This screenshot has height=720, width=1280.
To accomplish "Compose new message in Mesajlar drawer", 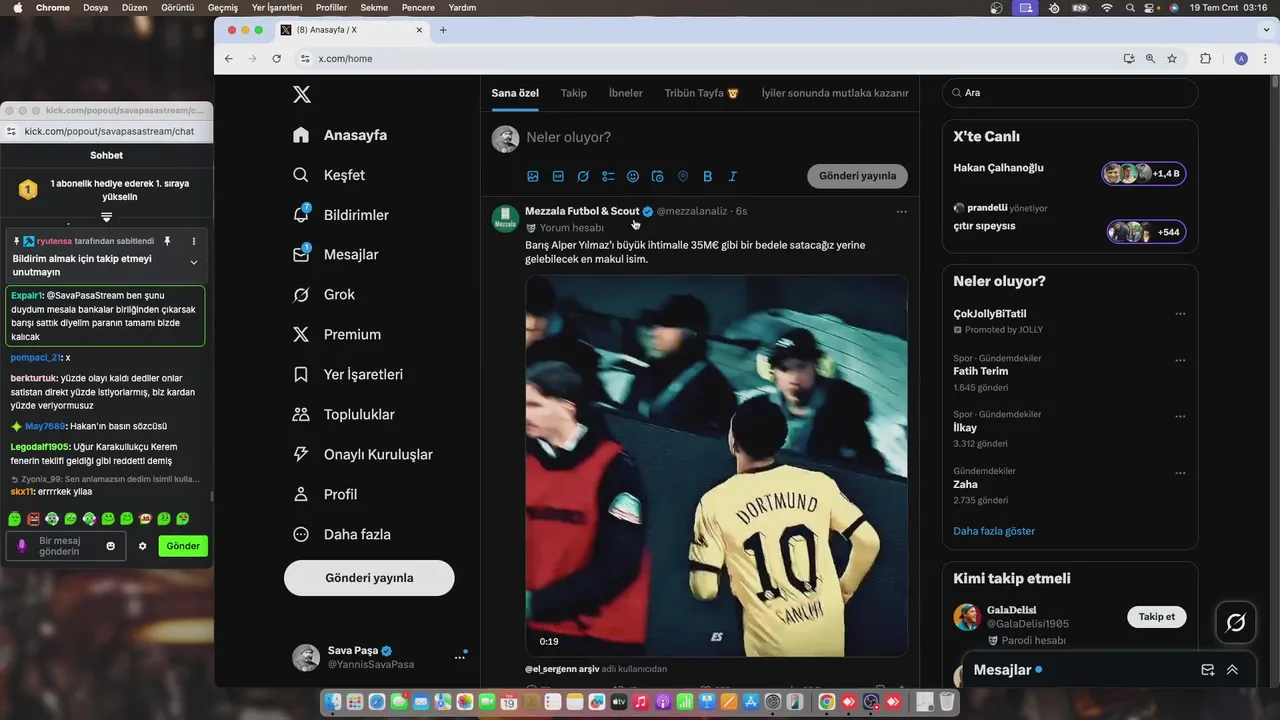I will (x=1208, y=670).
